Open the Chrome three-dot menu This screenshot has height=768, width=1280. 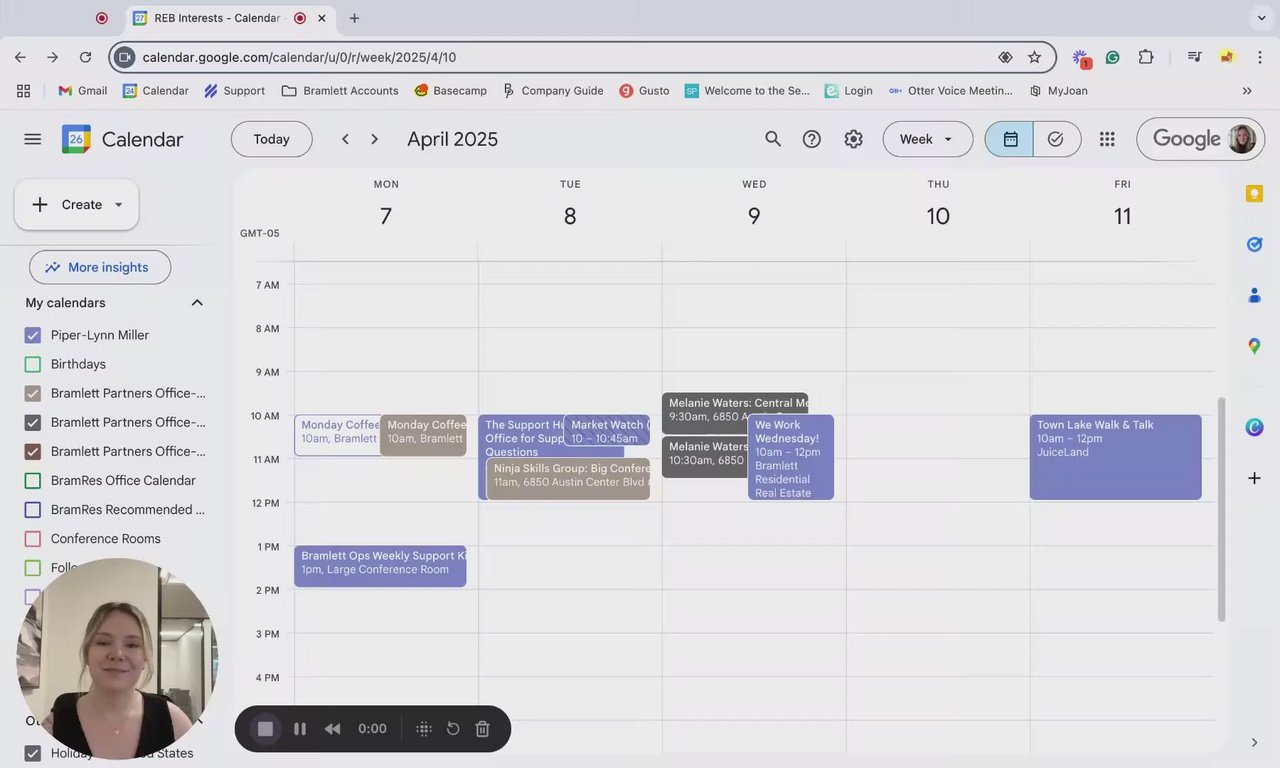tap(1260, 57)
